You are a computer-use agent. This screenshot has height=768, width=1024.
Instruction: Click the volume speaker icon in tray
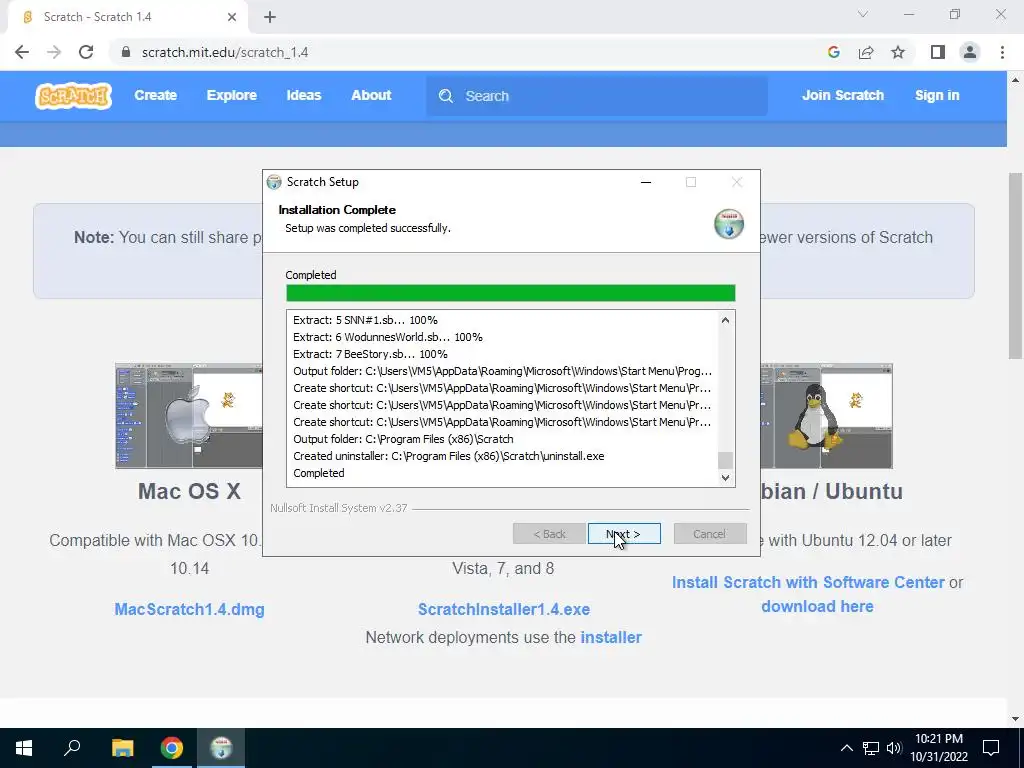[x=894, y=748]
